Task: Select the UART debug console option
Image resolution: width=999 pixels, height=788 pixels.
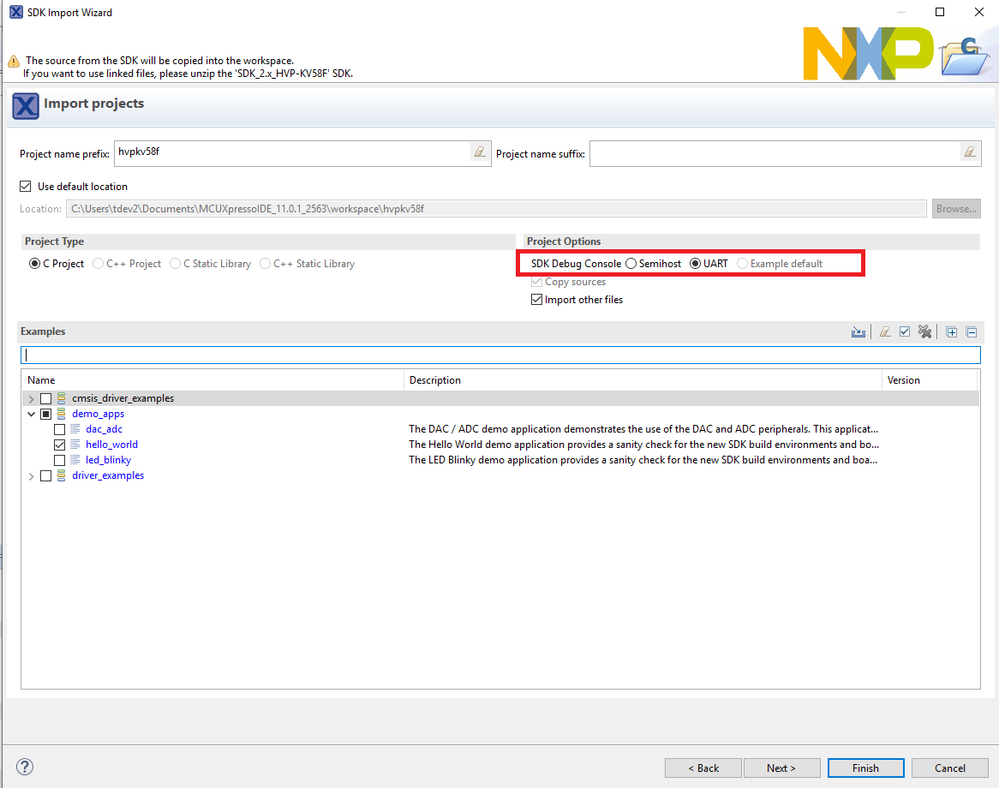Action: click(x=695, y=264)
